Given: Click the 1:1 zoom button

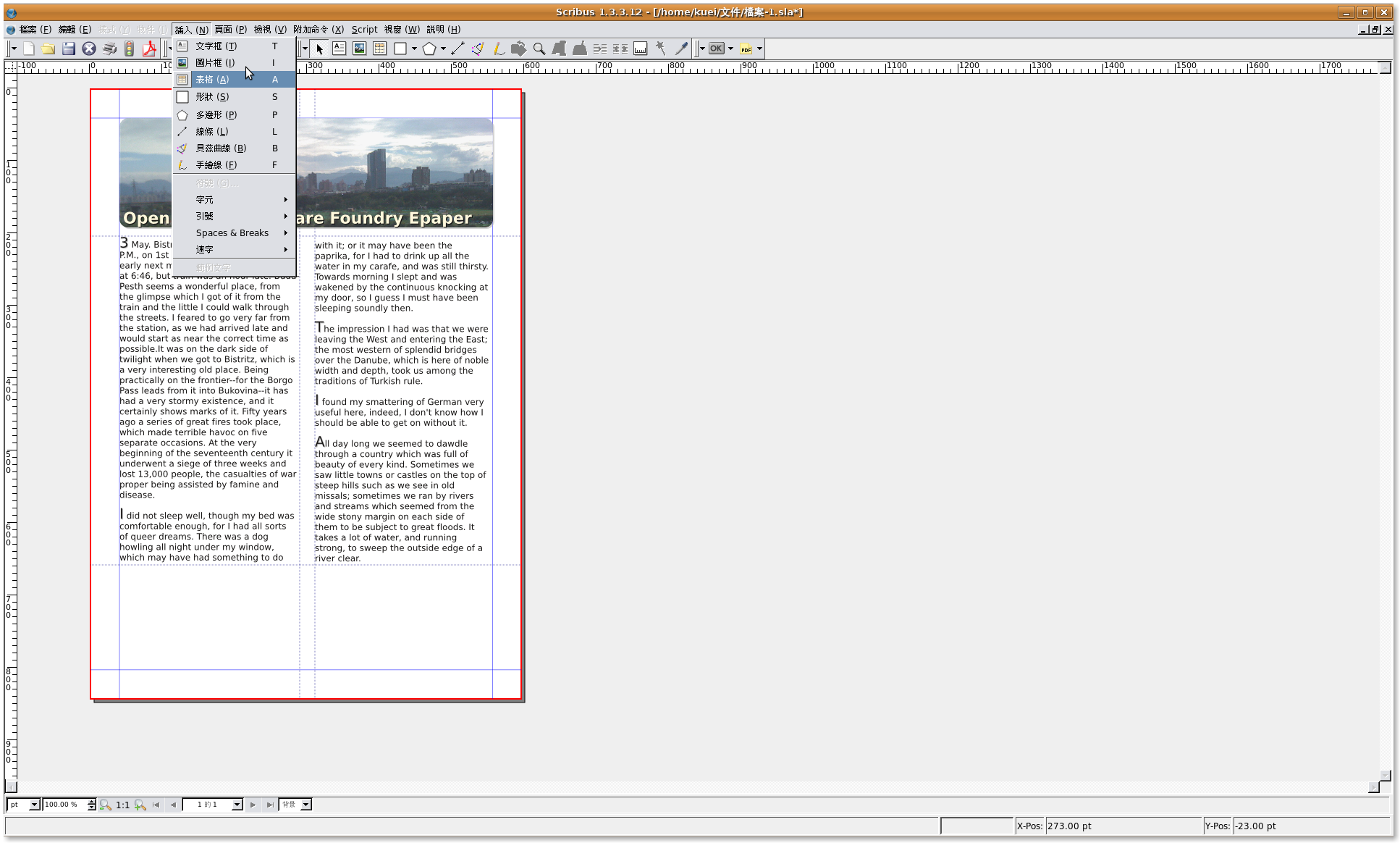Looking at the screenshot, I should point(122,805).
